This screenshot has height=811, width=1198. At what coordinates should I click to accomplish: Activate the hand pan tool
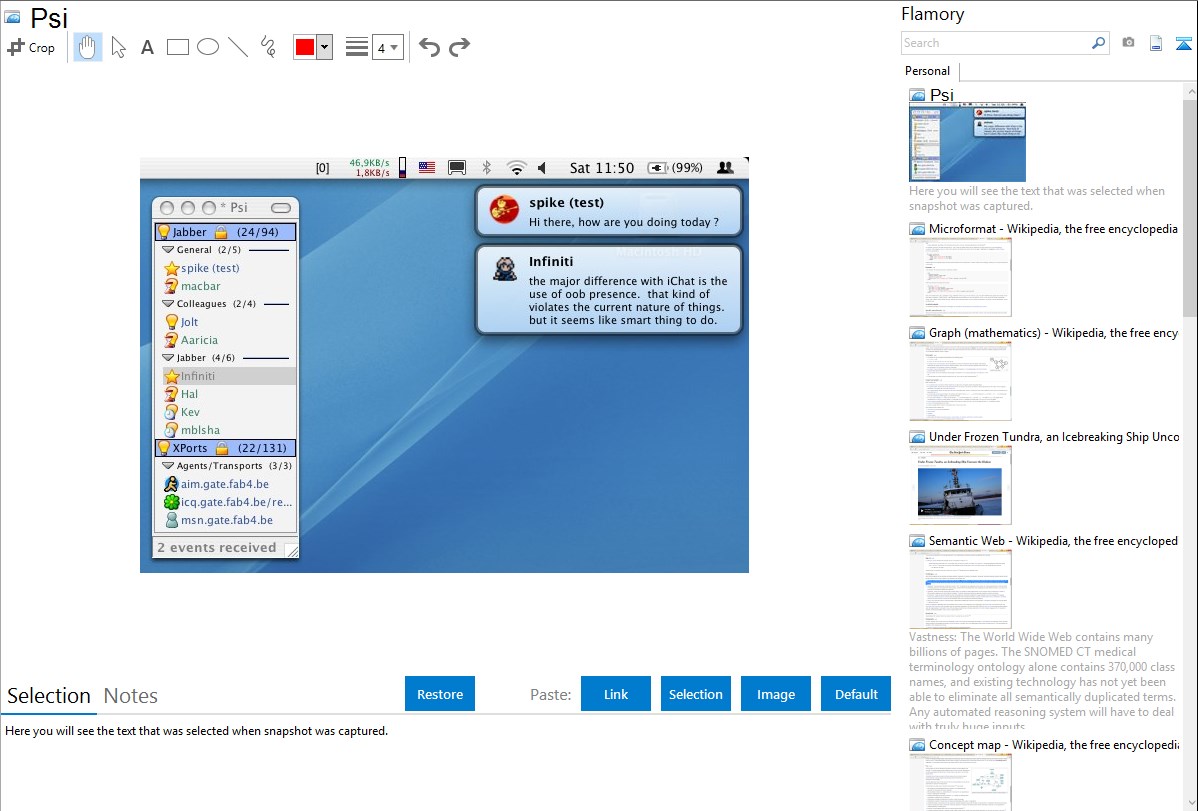pyautogui.click(x=88, y=47)
